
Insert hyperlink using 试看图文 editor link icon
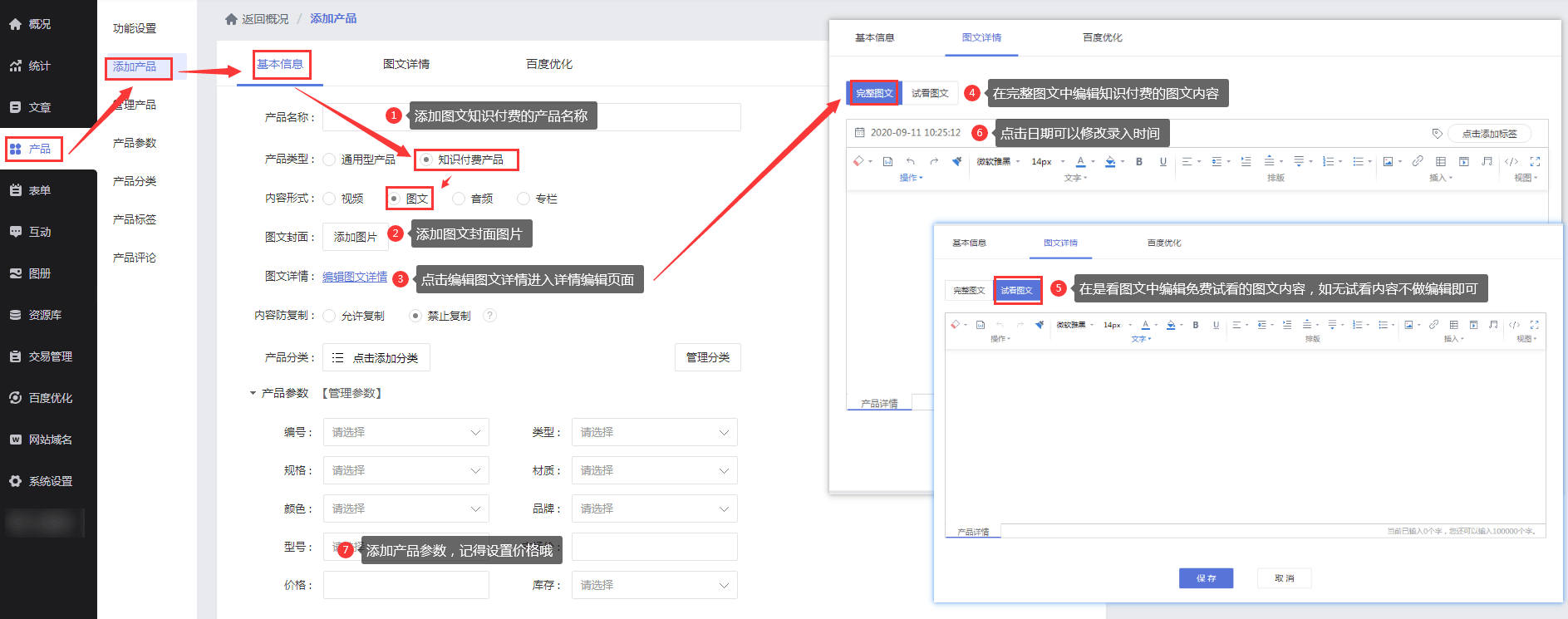click(x=1433, y=325)
